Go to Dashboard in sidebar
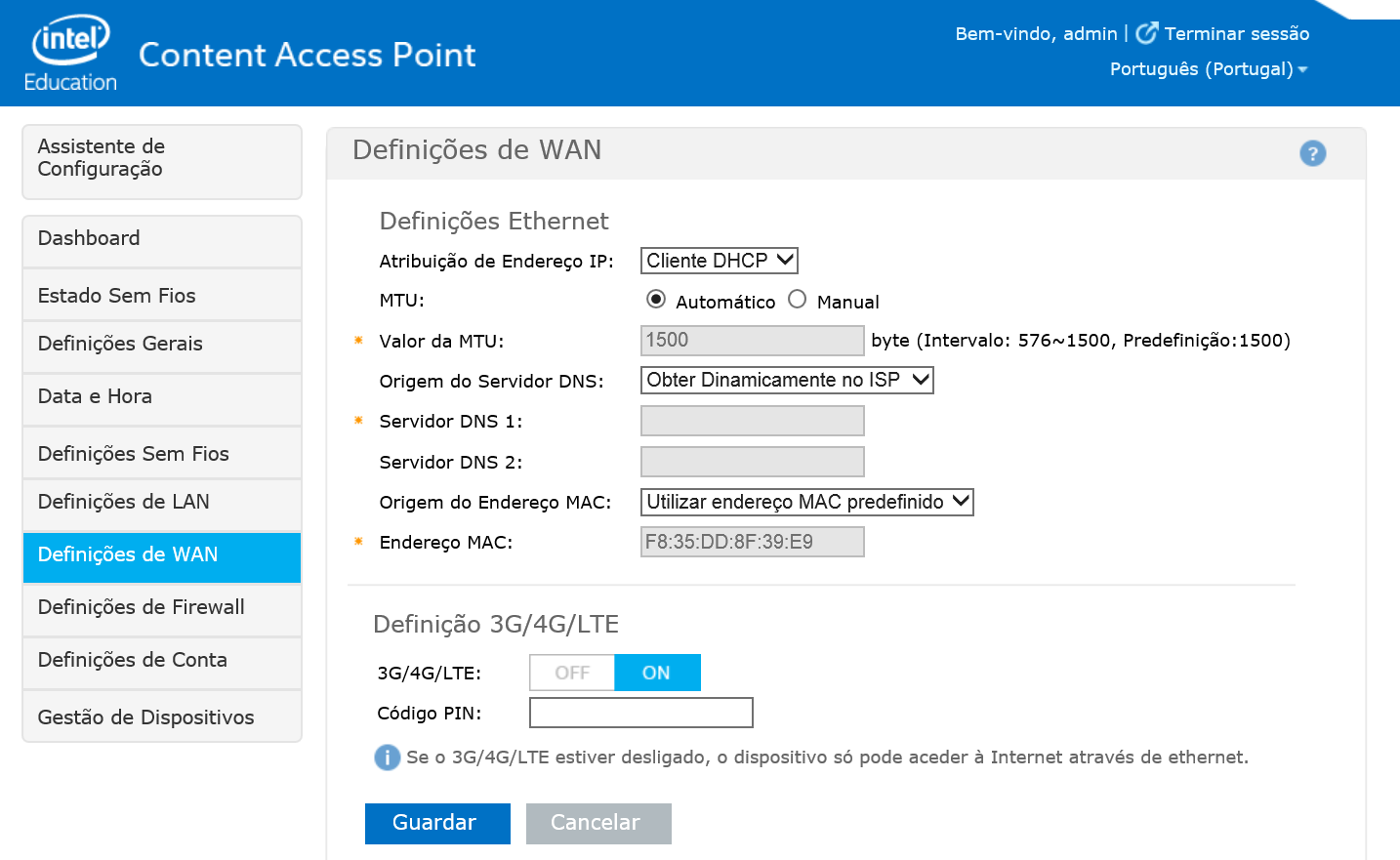Screen dimensions: 1400x860 (x=162, y=241)
